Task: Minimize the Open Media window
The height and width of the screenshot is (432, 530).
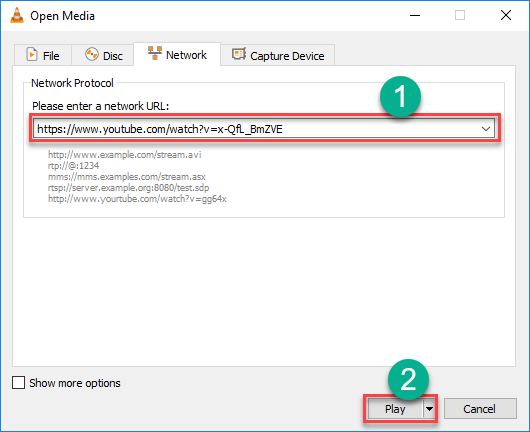Action: tap(415, 16)
